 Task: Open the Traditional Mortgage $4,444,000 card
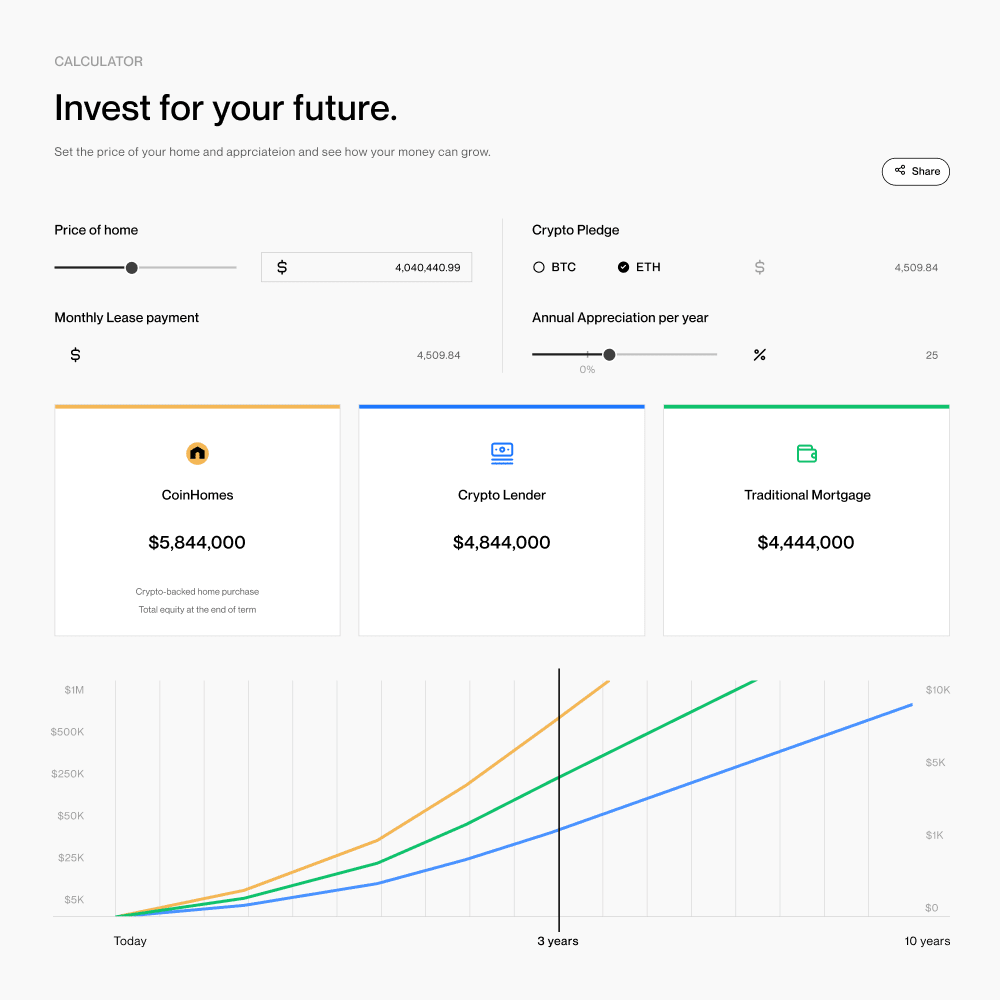[807, 520]
